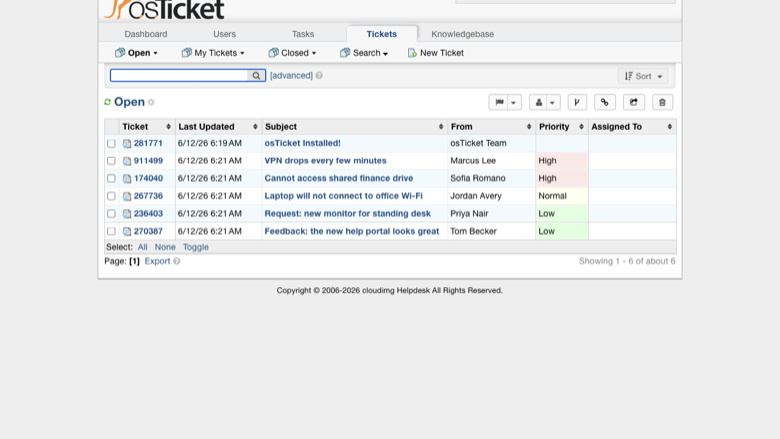Image resolution: width=780 pixels, height=439 pixels.
Task: Open ticket 911499 link
Action: (x=148, y=161)
